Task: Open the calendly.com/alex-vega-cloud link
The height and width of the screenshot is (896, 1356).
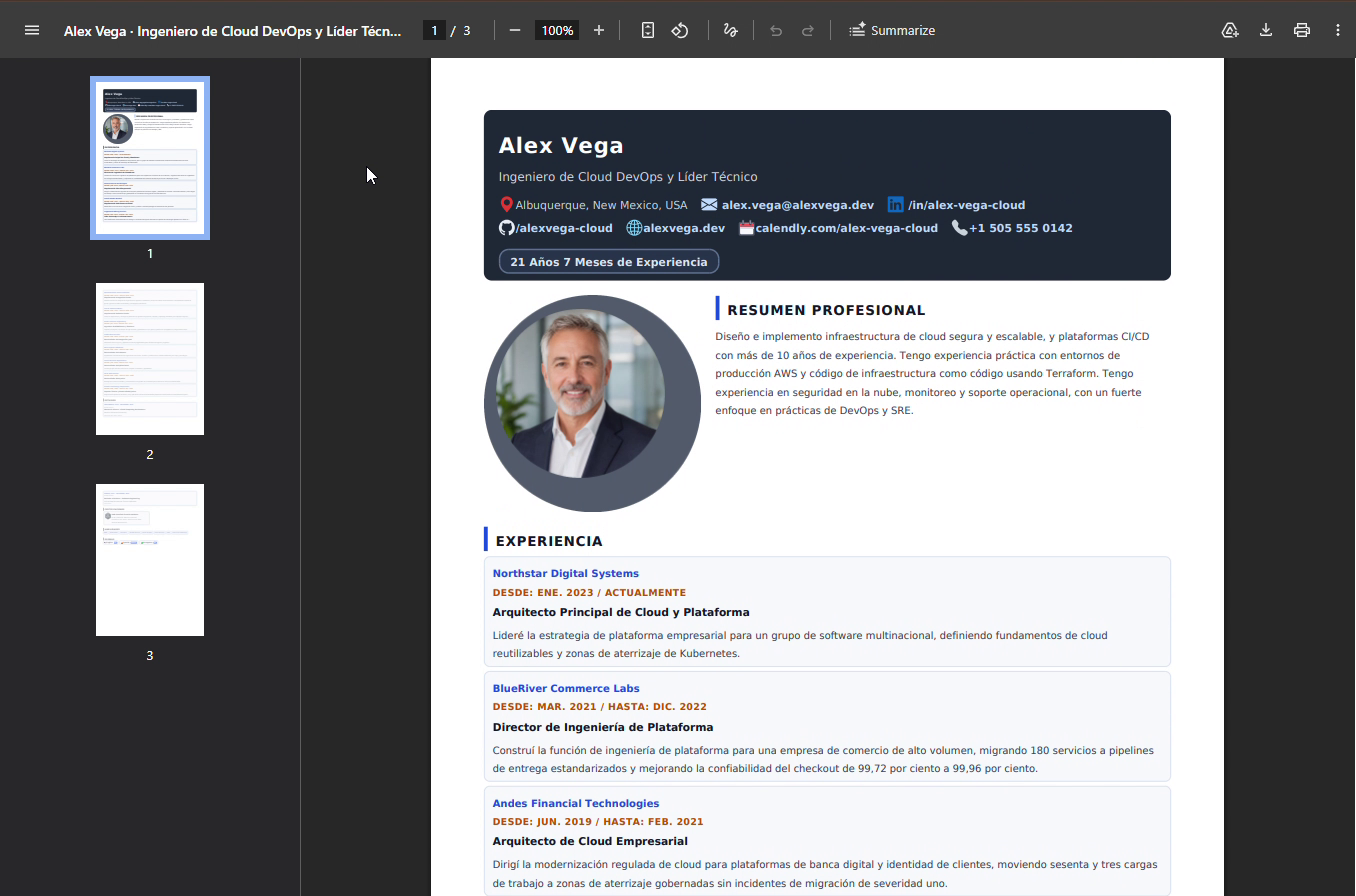Action: coord(847,228)
